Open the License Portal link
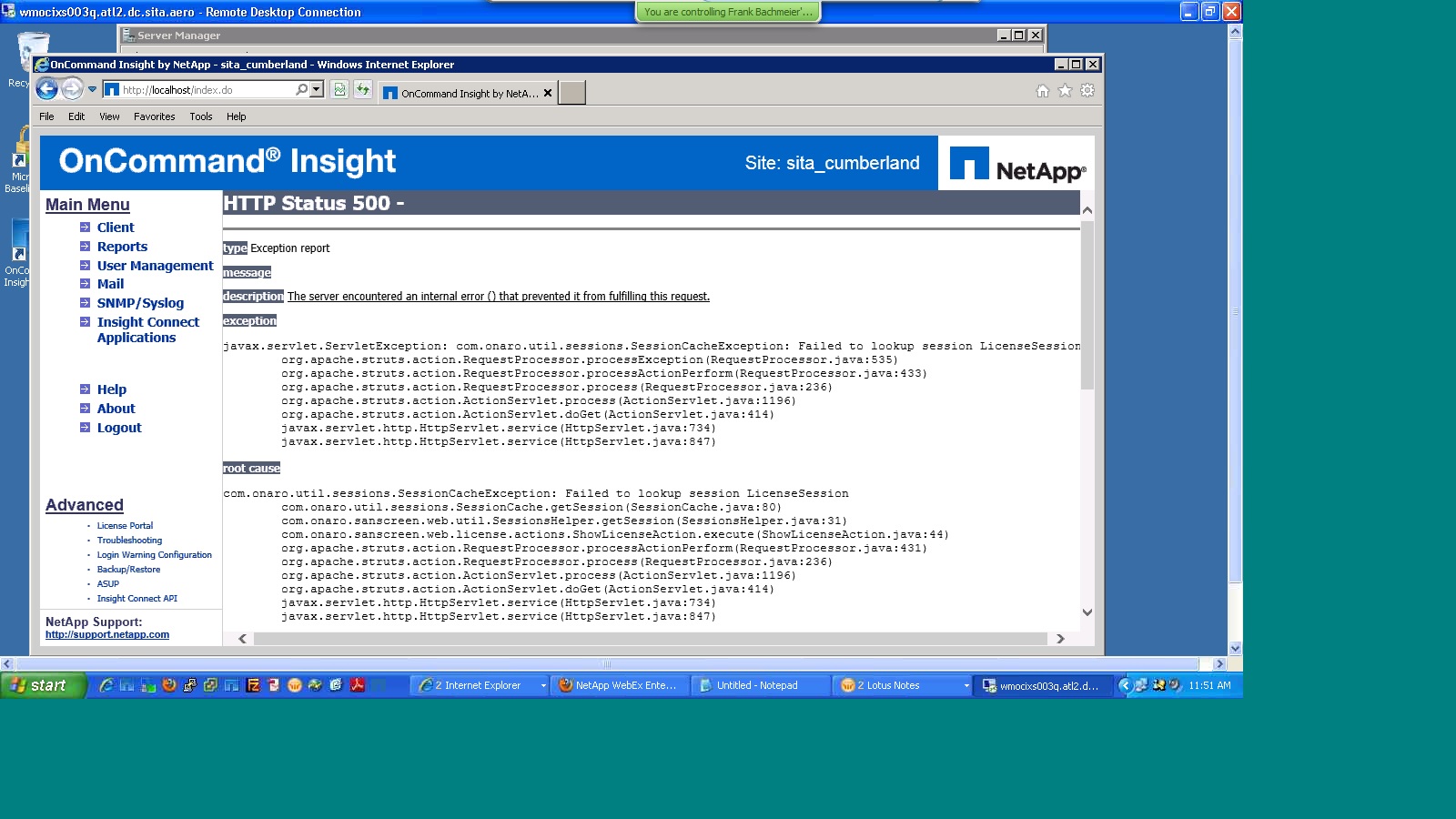Screen dimensions: 1456x819 pos(125,526)
